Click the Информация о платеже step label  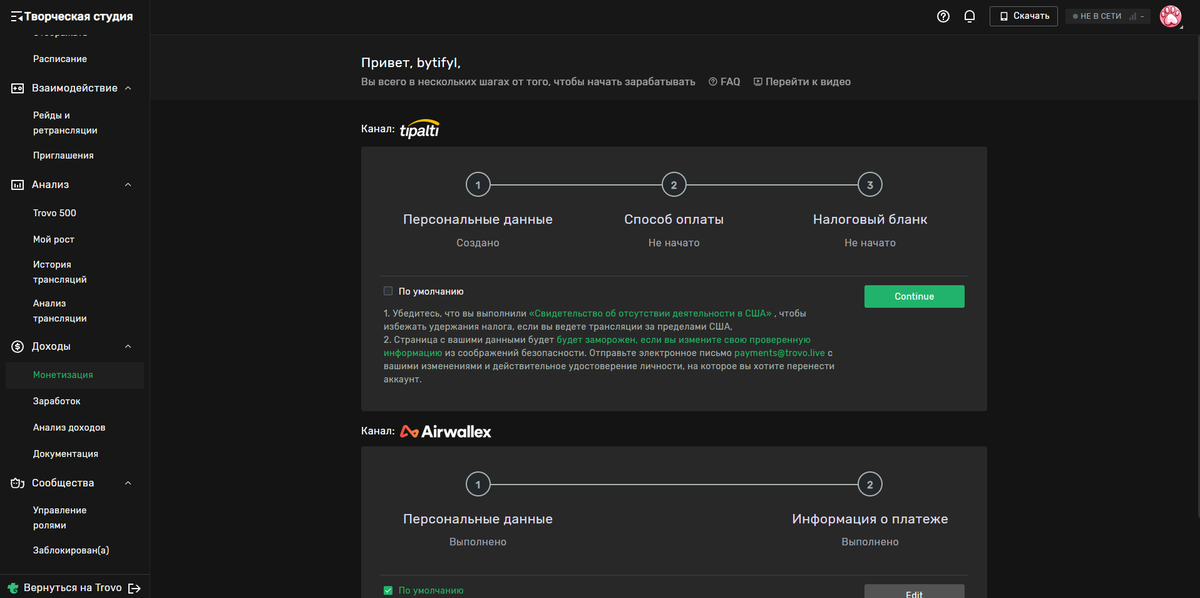coord(870,520)
